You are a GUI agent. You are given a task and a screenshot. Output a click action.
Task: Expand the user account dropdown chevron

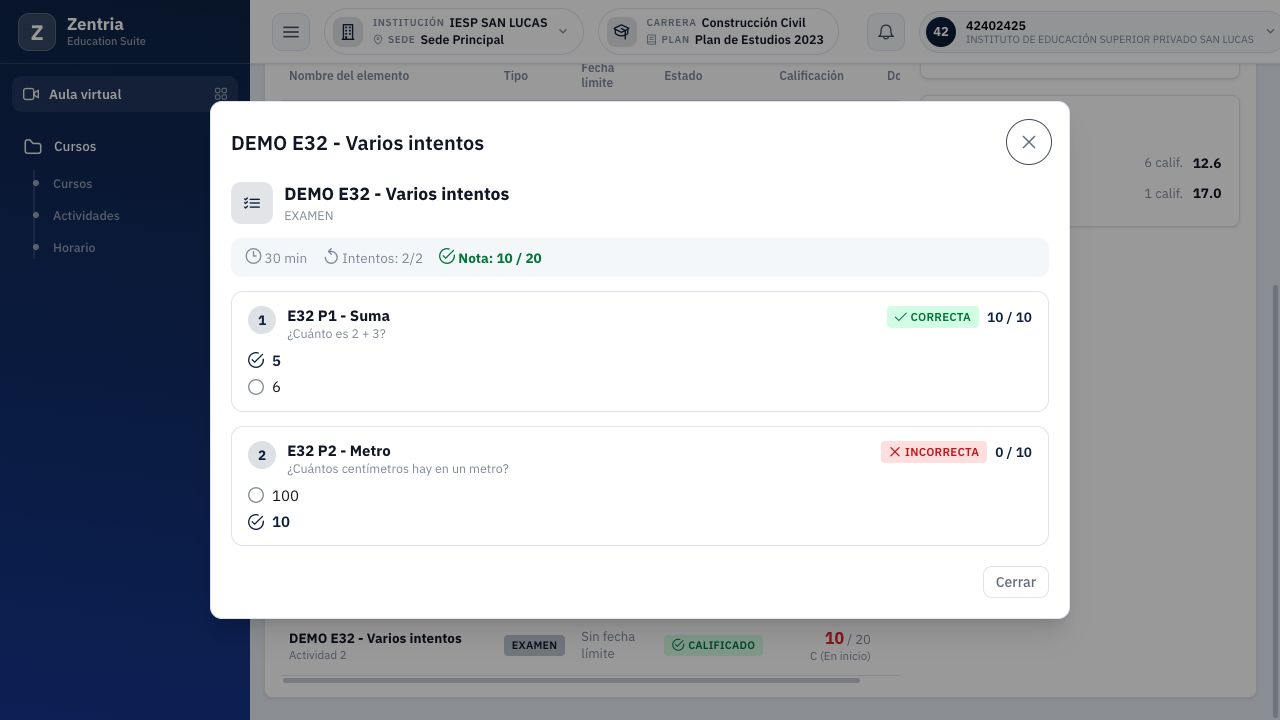(x=1271, y=32)
